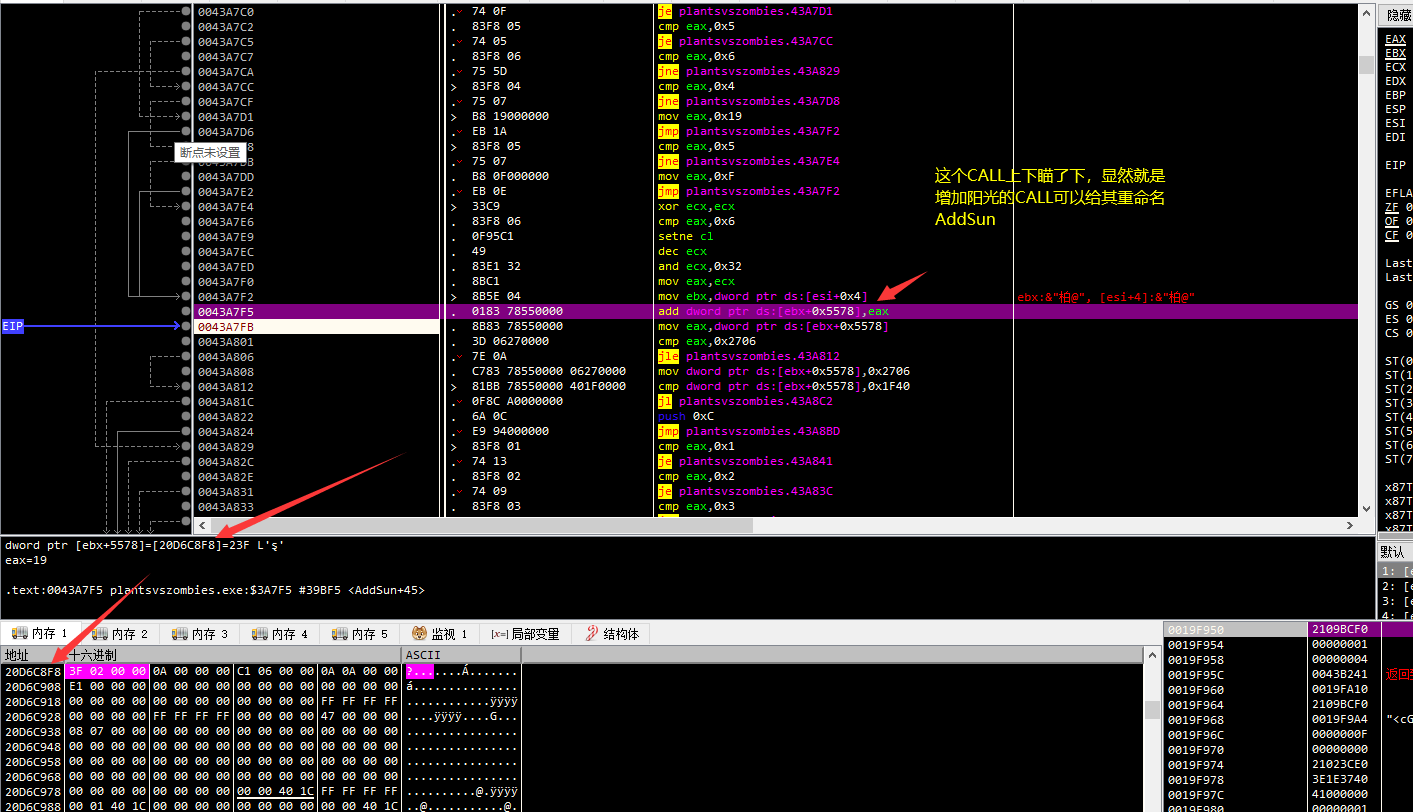Select the EAX register
Image resolution: width=1413 pixels, height=812 pixels.
(x=1395, y=40)
